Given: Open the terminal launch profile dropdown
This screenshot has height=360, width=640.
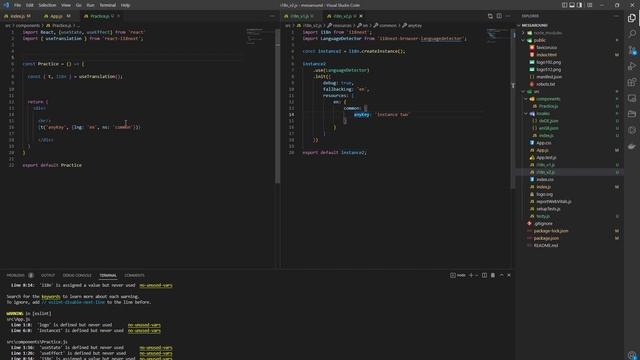Looking at the screenshot, I should 476,276.
